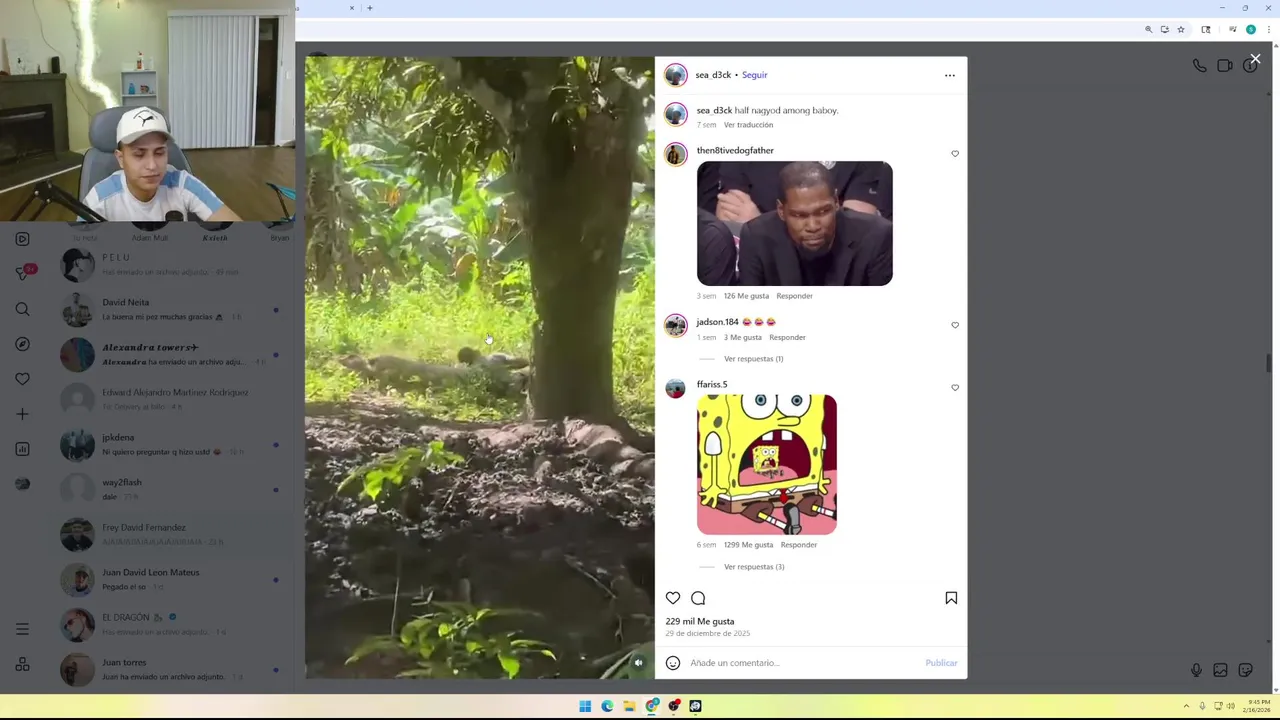This screenshot has width=1280, height=720.
Task: Open the hamburger More menu in sidebar
Action: (x=22, y=629)
